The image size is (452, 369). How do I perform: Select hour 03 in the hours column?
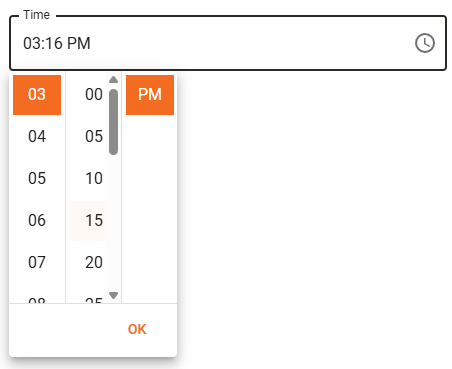pos(37,95)
